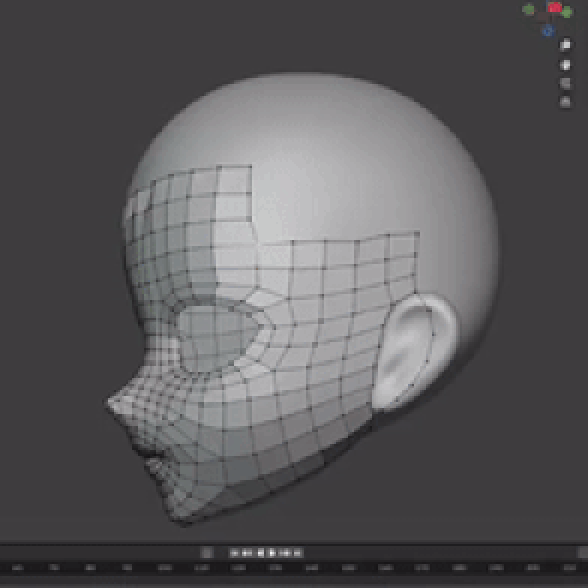Click the leftmost frame number on timeline ruler
The height and width of the screenshot is (588, 588).
pos(17,567)
